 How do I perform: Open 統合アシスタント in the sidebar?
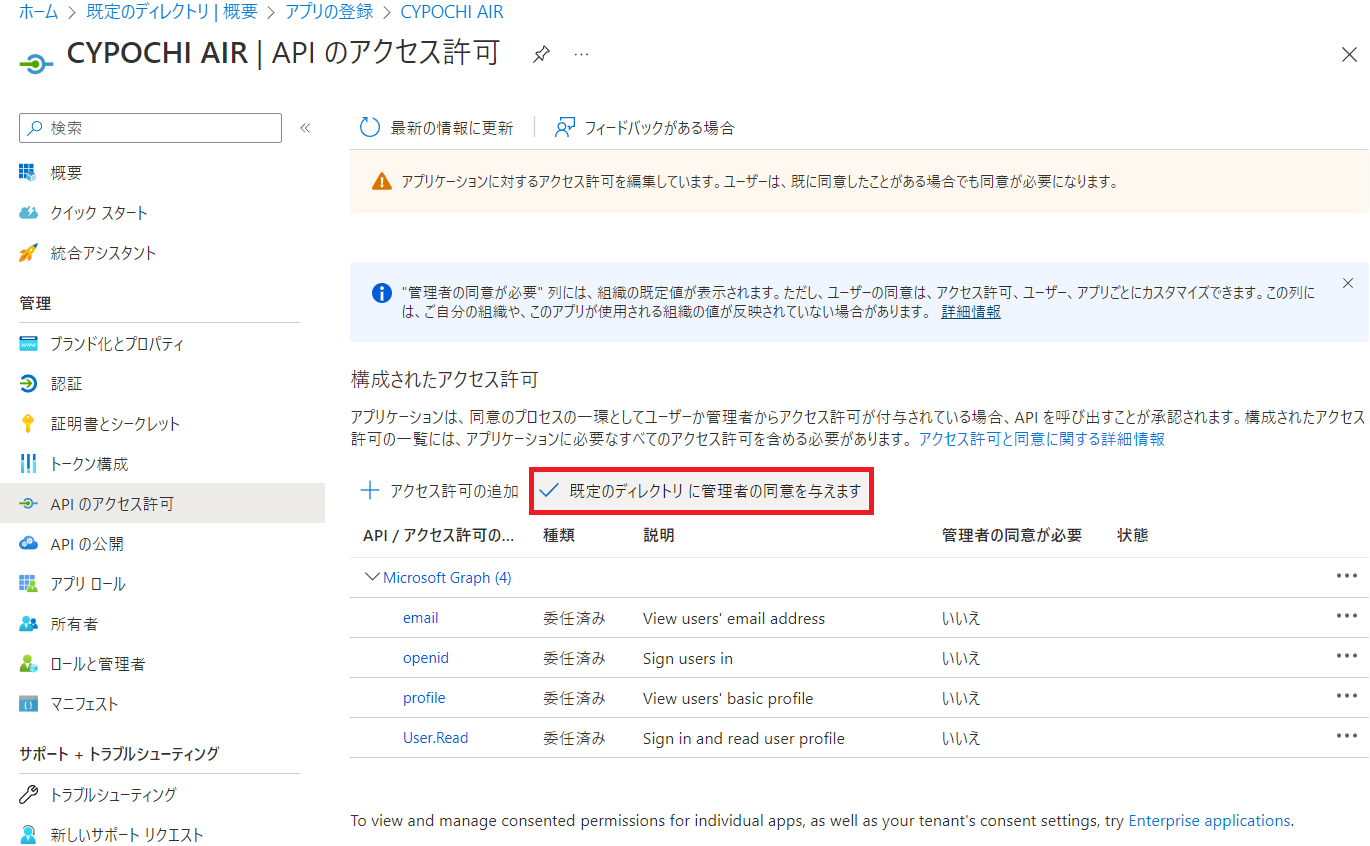click(103, 253)
